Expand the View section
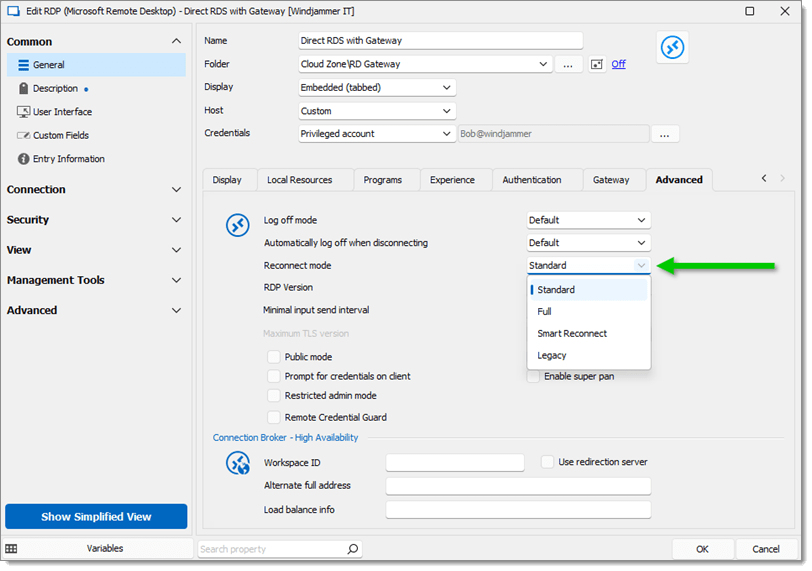This screenshot has height=571, width=812. pos(176,250)
